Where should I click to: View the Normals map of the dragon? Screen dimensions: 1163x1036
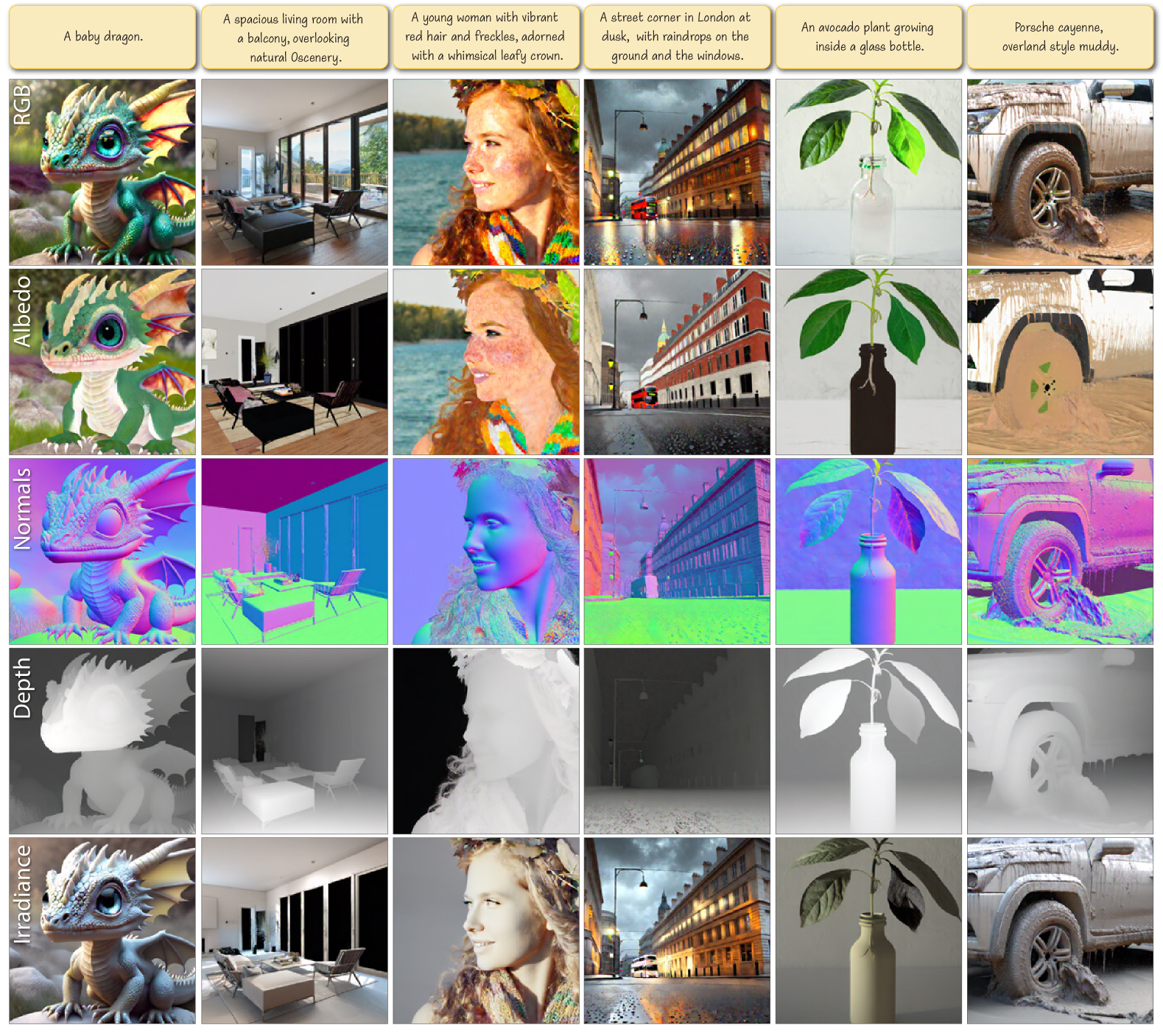pos(102,552)
